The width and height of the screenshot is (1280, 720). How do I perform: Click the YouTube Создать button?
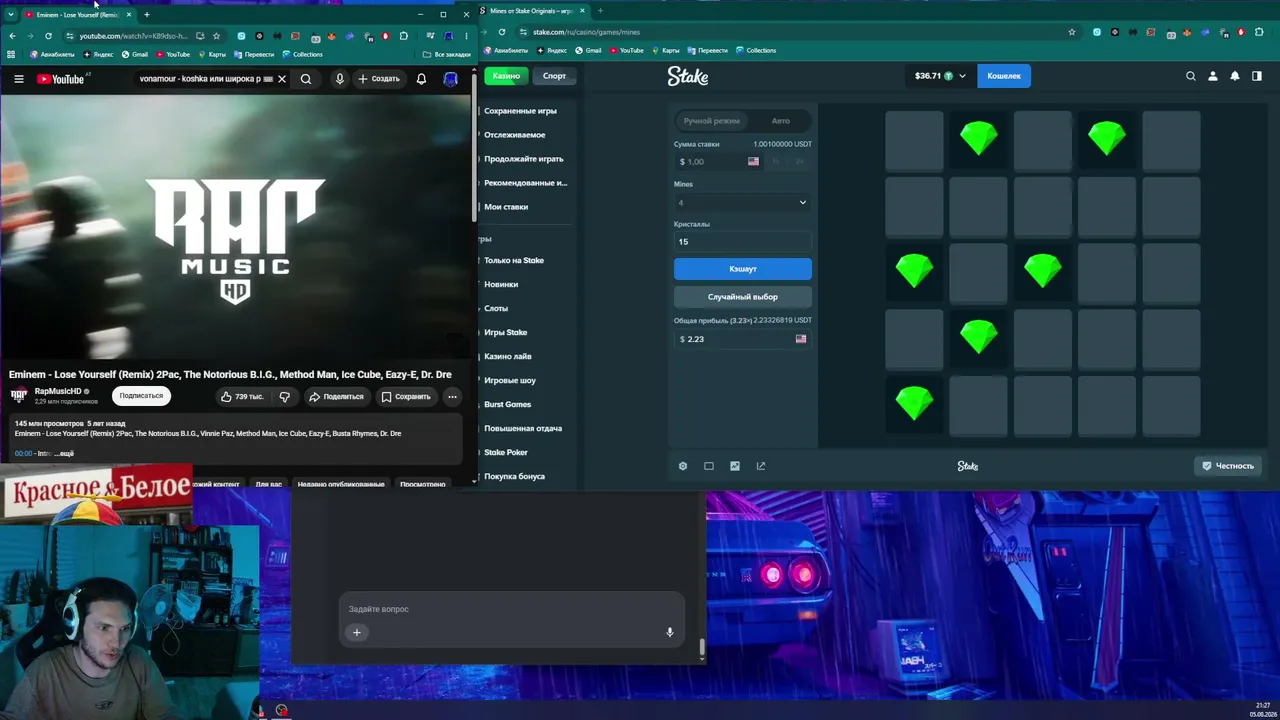(x=379, y=79)
